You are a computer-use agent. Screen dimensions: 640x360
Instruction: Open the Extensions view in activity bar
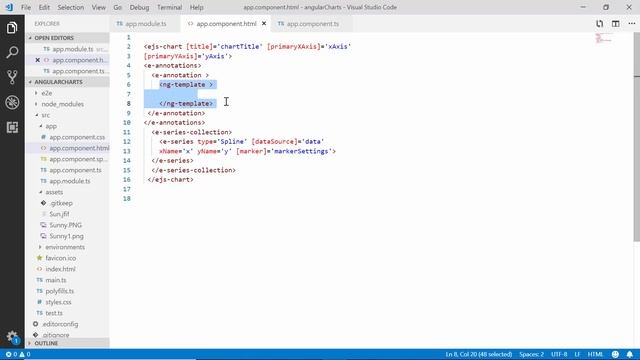(12, 127)
